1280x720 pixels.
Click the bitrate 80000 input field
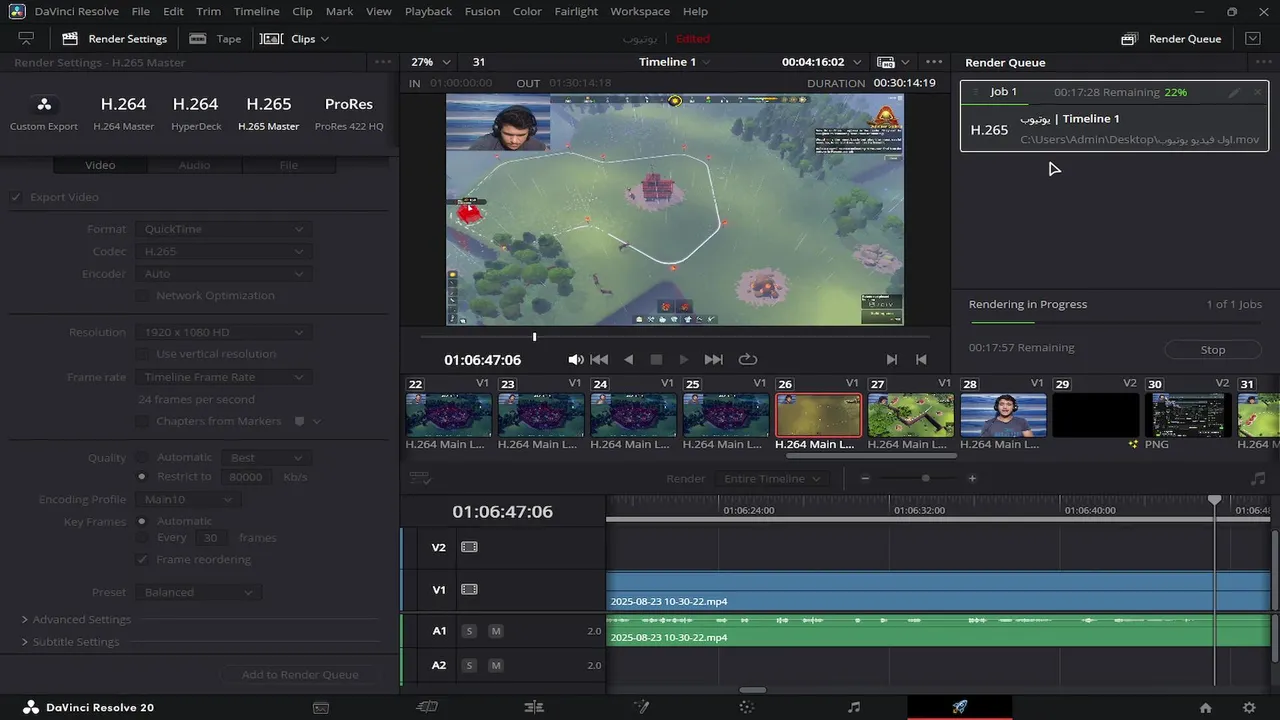click(x=246, y=477)
